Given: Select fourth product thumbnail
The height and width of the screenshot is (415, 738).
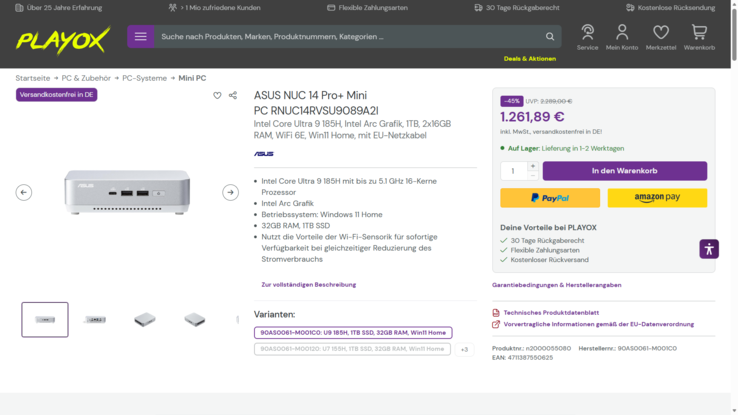Looking at the screenshot, I should (x=195, y=320).
